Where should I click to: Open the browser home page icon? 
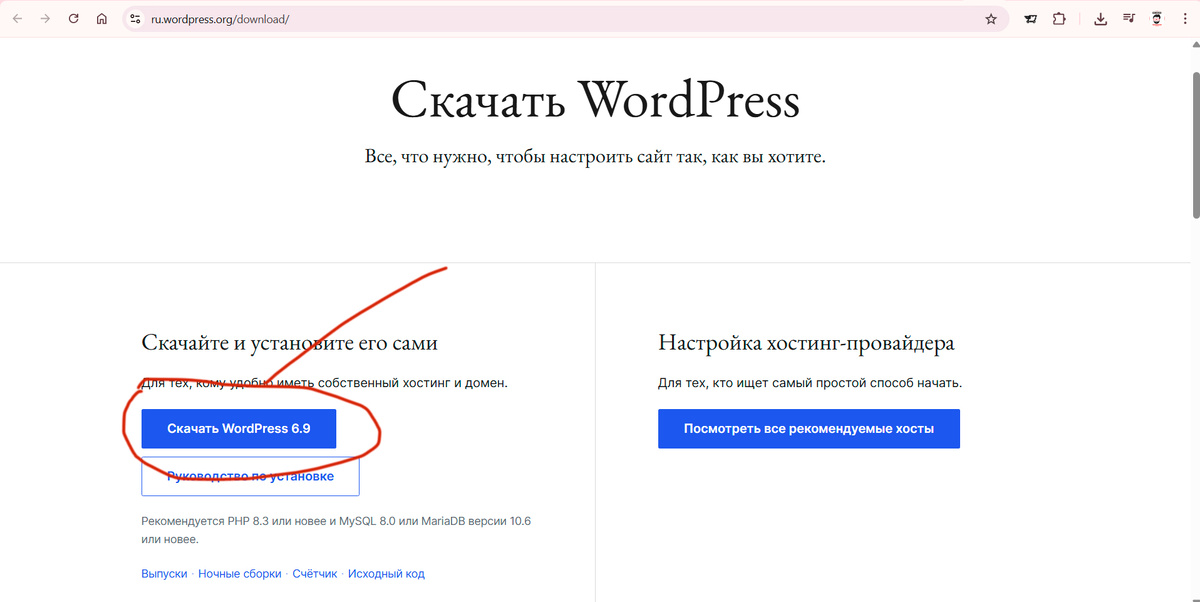click(101, 18)
